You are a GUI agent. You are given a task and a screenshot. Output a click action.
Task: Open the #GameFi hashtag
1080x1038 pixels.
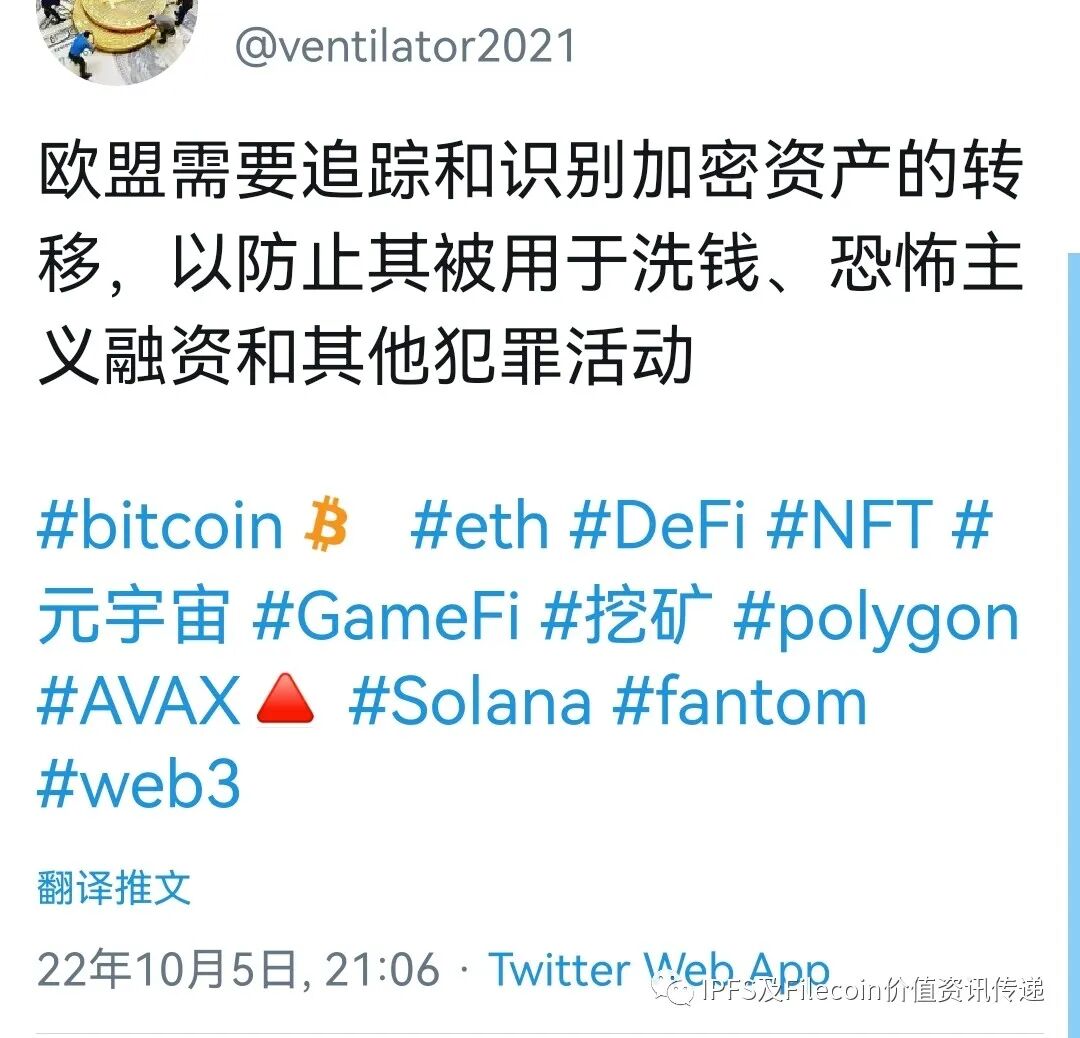pos(385,614)
